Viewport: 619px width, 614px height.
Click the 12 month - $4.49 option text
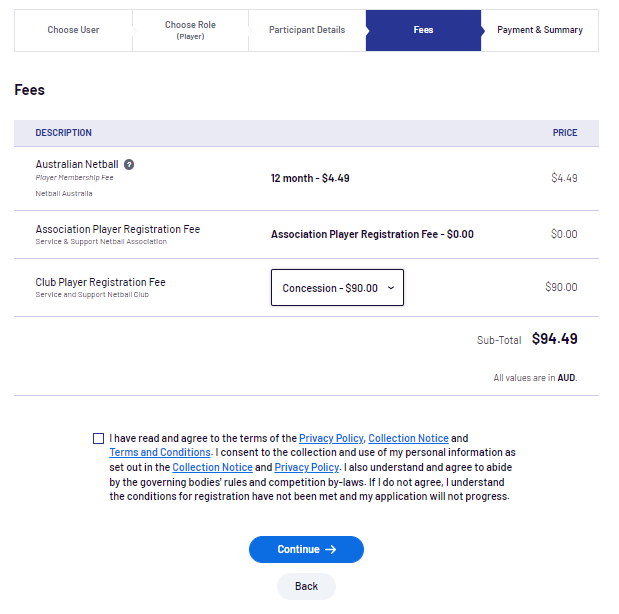click(310, 178)
